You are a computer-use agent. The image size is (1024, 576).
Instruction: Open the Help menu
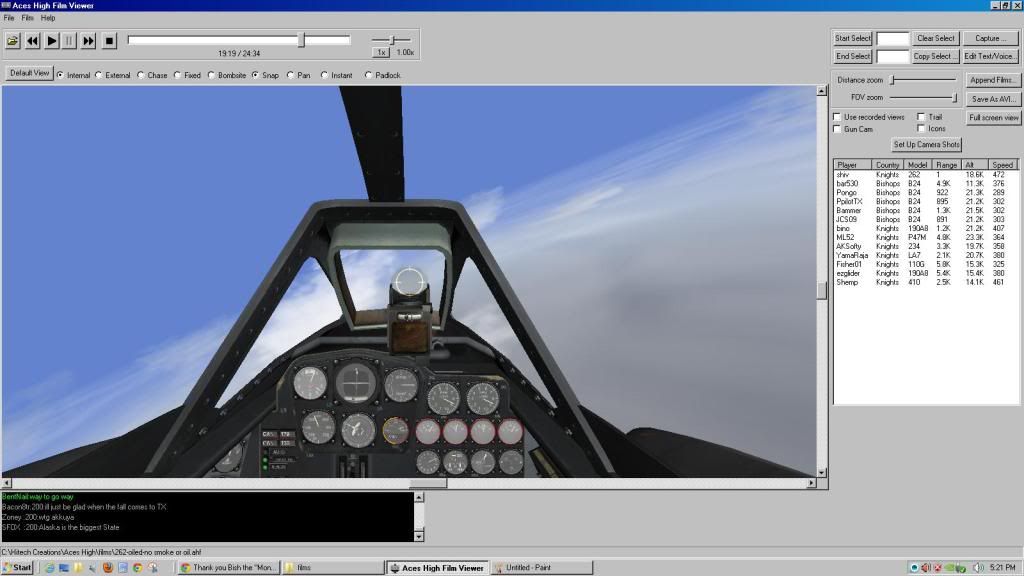pyautogui.click(x=48, y=18)
